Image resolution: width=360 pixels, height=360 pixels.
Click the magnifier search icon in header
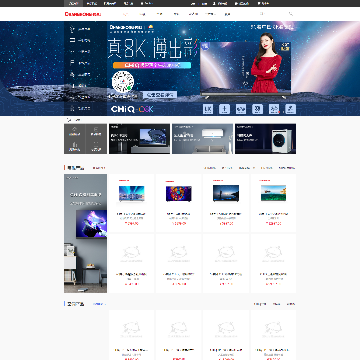[x=291, y=14]
